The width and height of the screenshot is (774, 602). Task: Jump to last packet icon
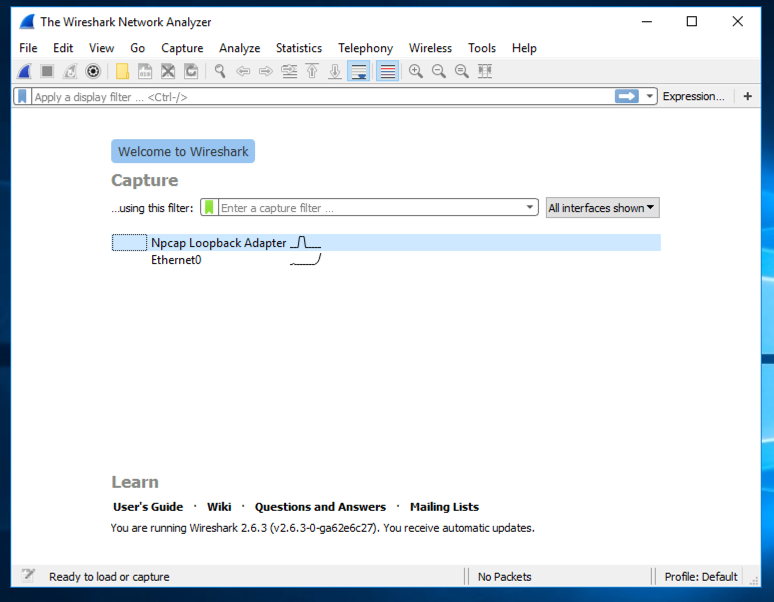pyautogui.click(x=335, y=72)
